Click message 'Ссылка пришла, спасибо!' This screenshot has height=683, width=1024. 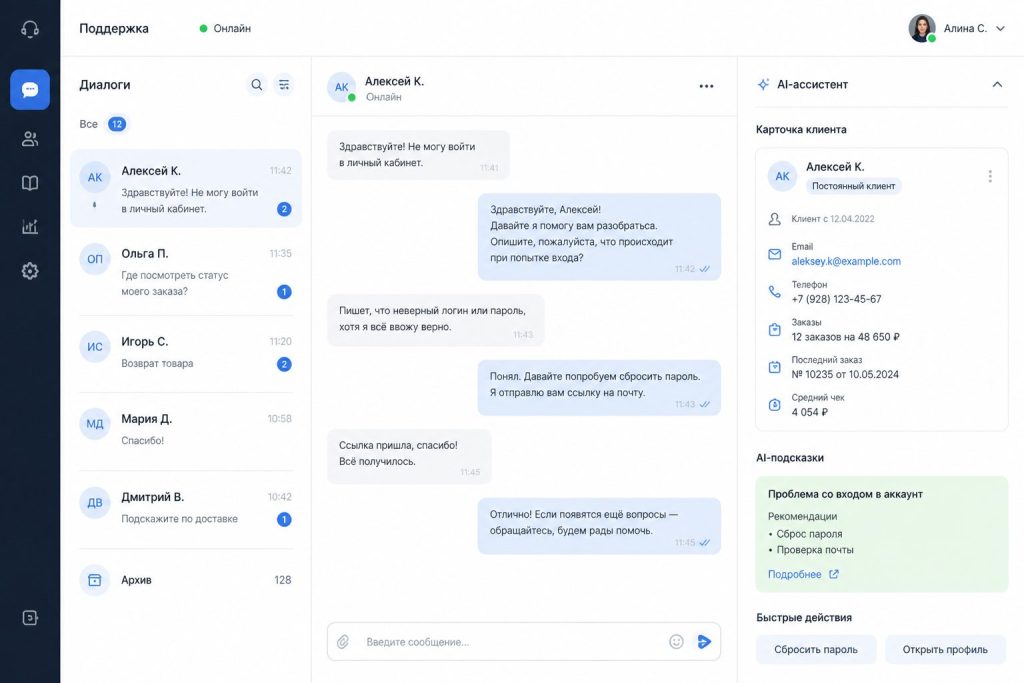[409, 456]
